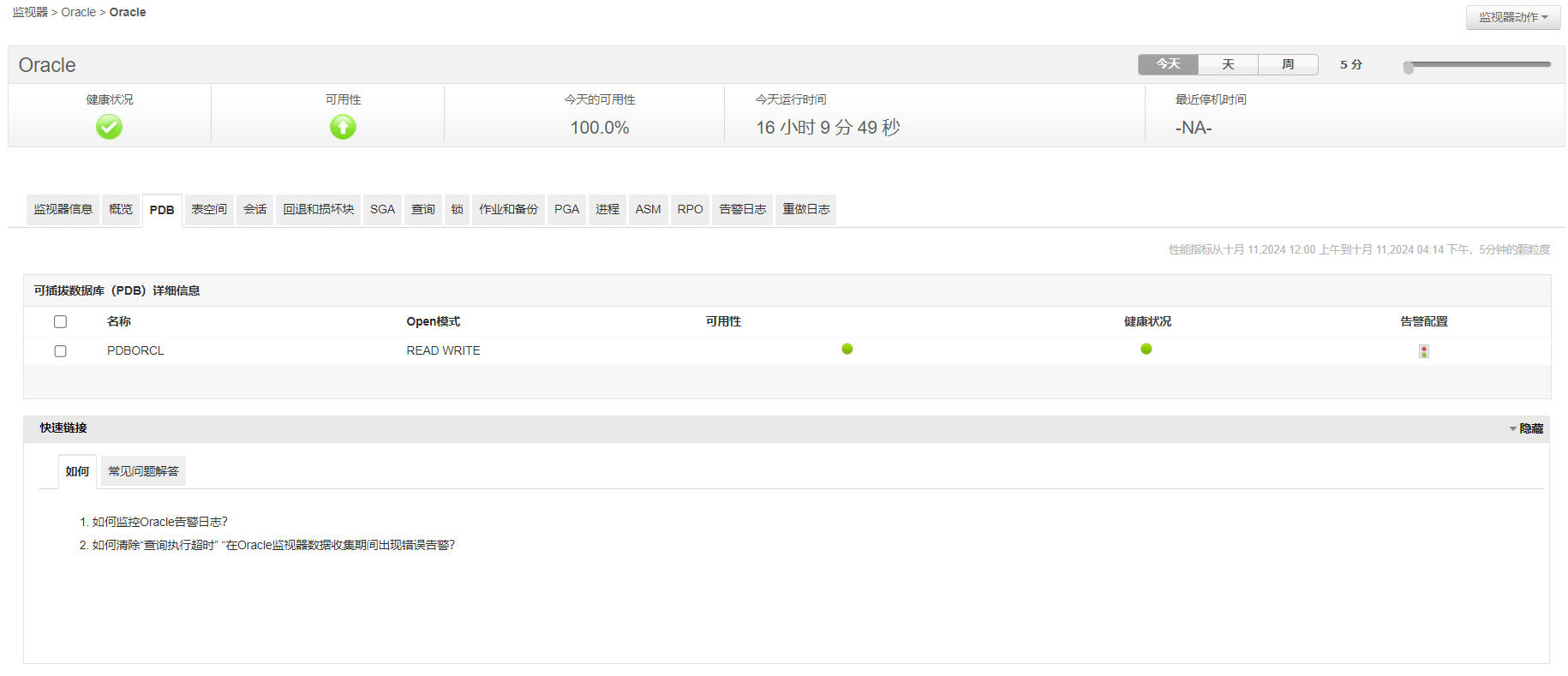Viewport: 1568px width, 676px height.
Task: Check the PDBORCL row checkbox
Action: (60, 351)
